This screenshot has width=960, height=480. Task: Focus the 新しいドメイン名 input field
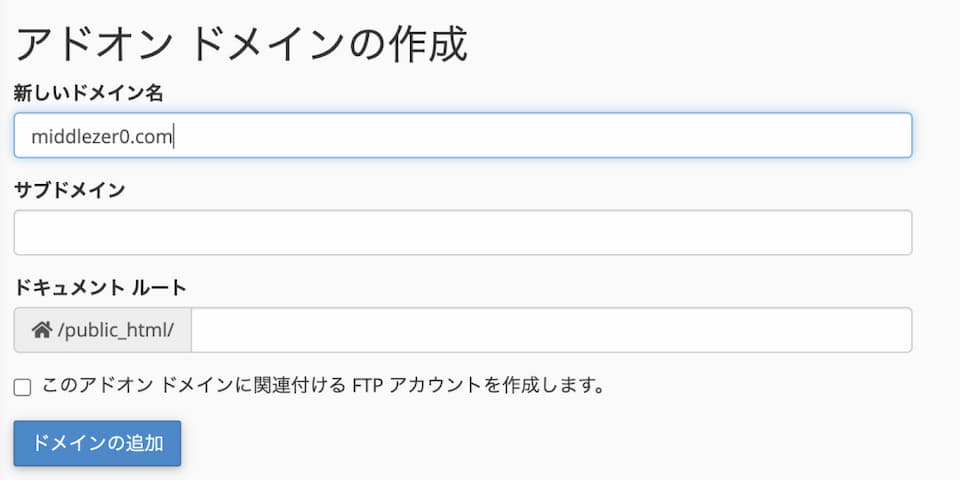(463, 135)
